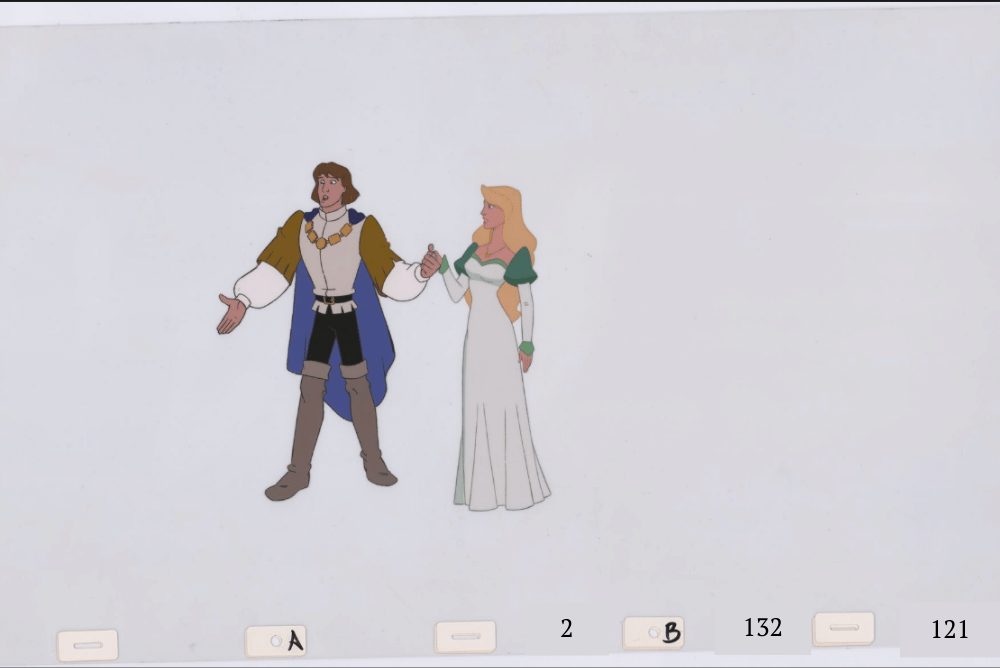Click the blonde princess in white gown
The image size is (1000, 668).
click(496, 348)
